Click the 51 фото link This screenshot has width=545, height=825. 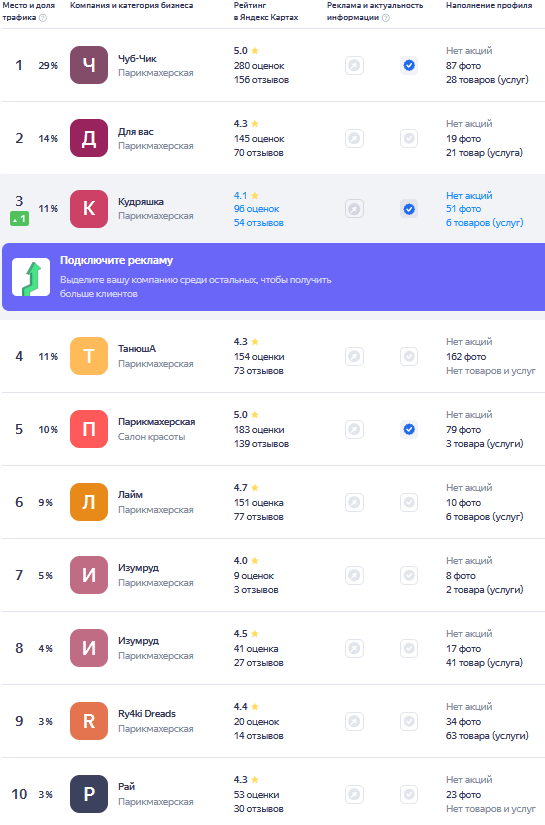tap(463, 209)
